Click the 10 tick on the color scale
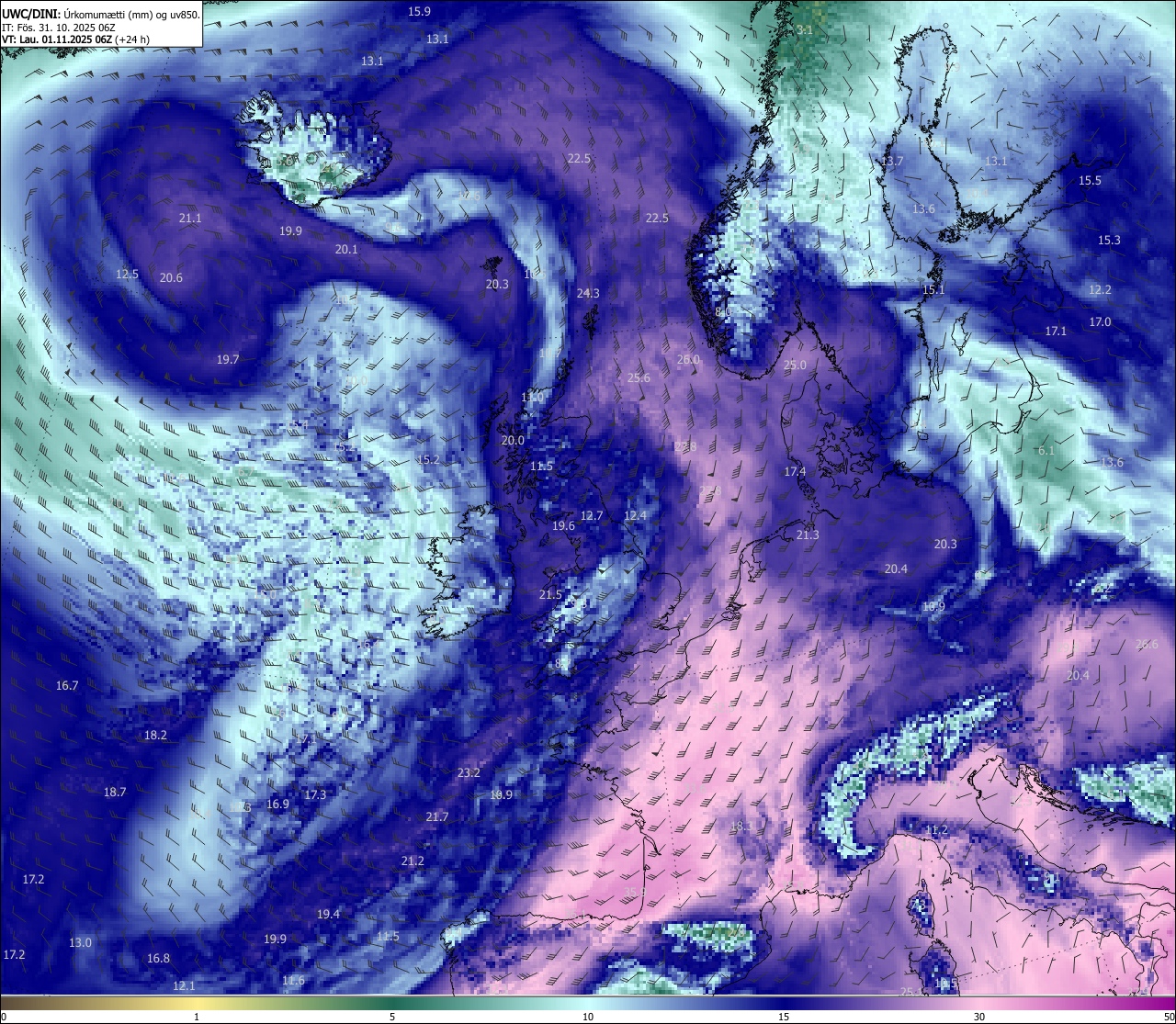This screenshot has width=1176, height=1024. (588, 1017)
